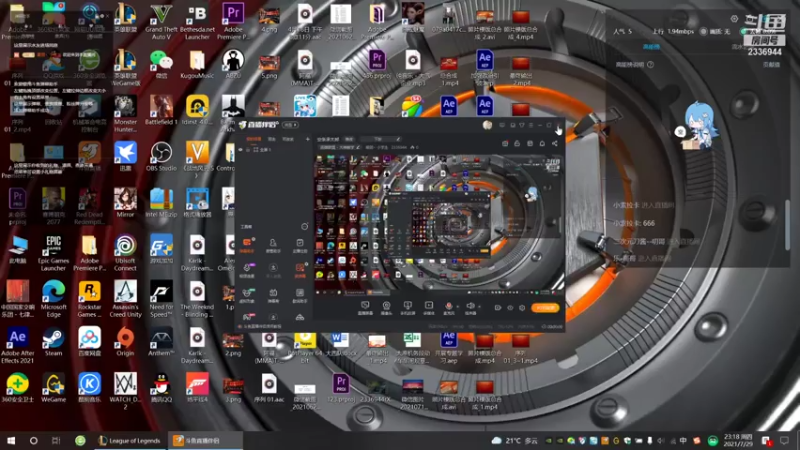Add a new scene with plus icon
Image resolution: width=800 pixels, height=450 pixels.
[308, 139]
